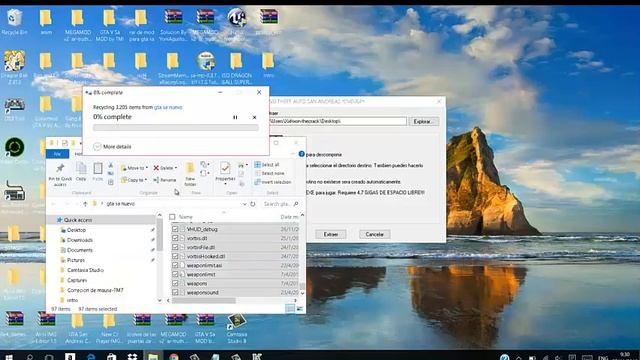Click Select all in the ribbon

pos(267,164)
